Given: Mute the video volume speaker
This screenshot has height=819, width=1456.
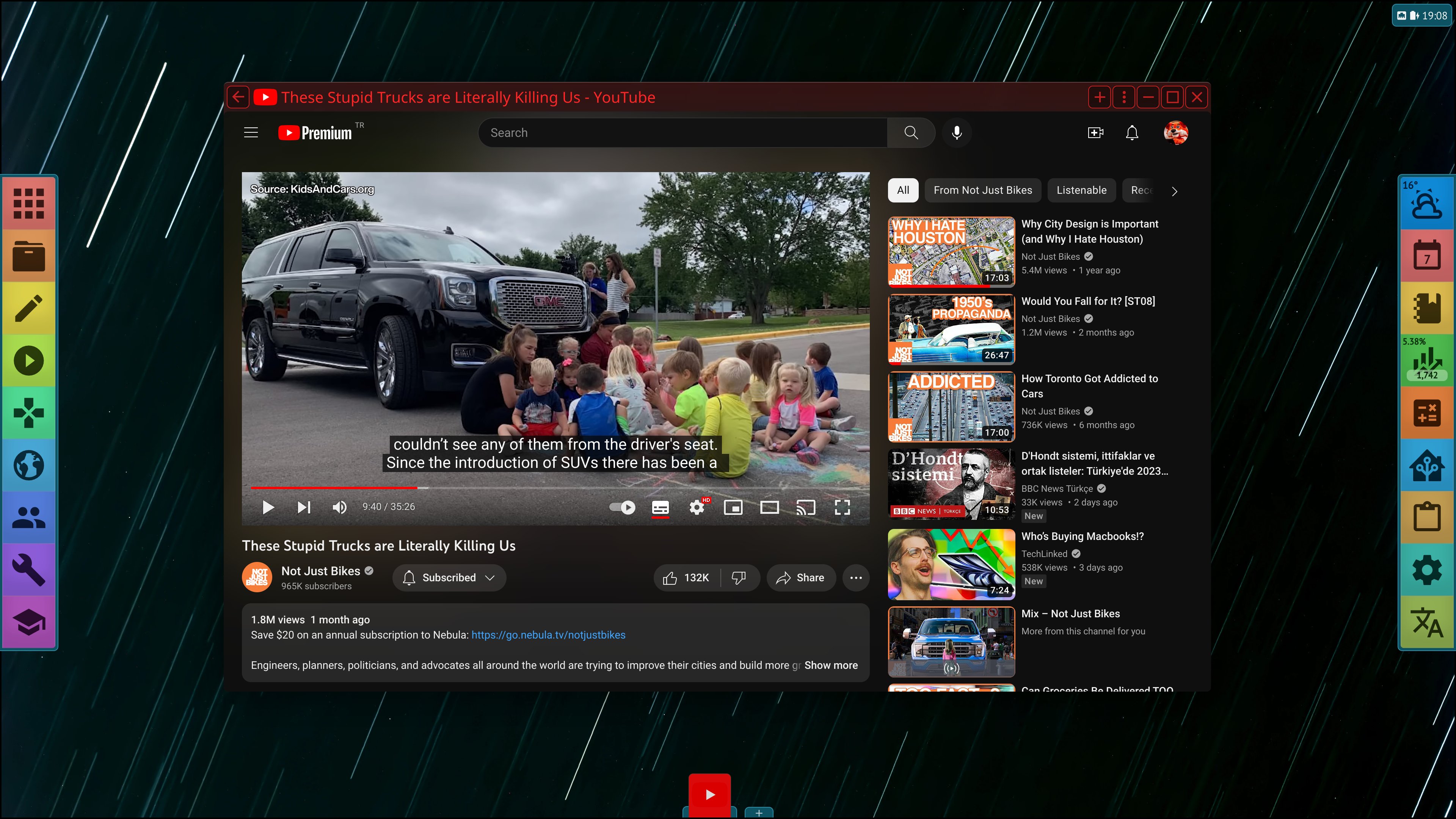Looking at the screenshot, I should coord(339,507).
